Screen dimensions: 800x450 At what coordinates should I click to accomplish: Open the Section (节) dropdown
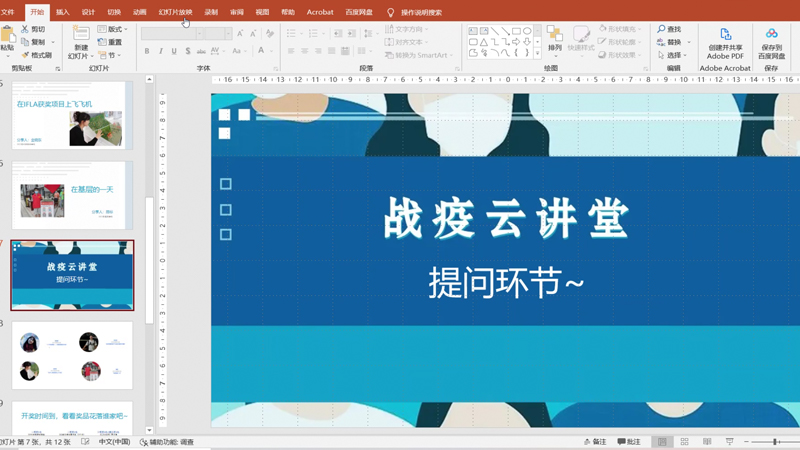109,55
